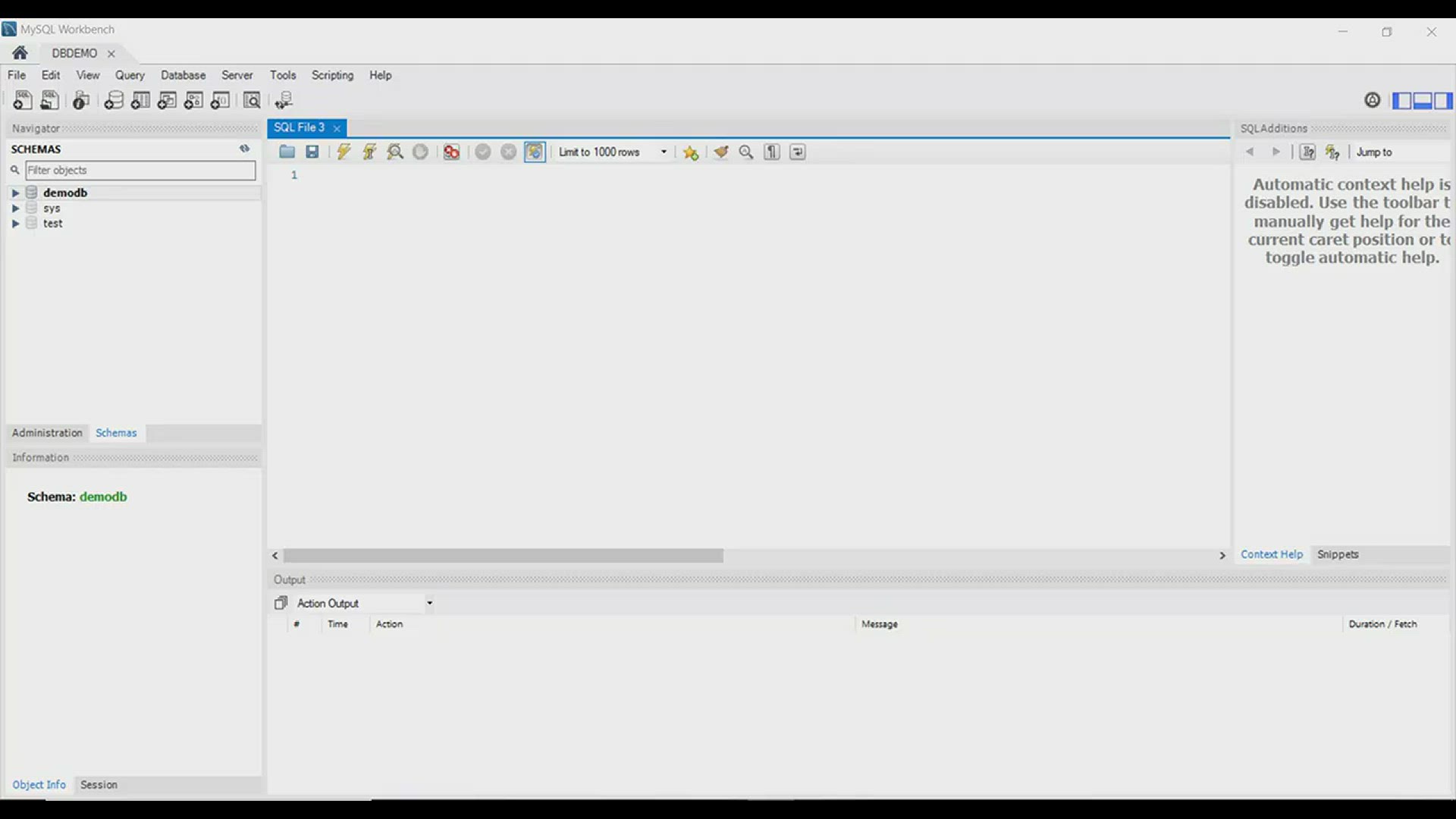Image resolution: width=1456 pixels, height=819 pixels.
Task: Stop the query being executed
Action: point(420,152)
